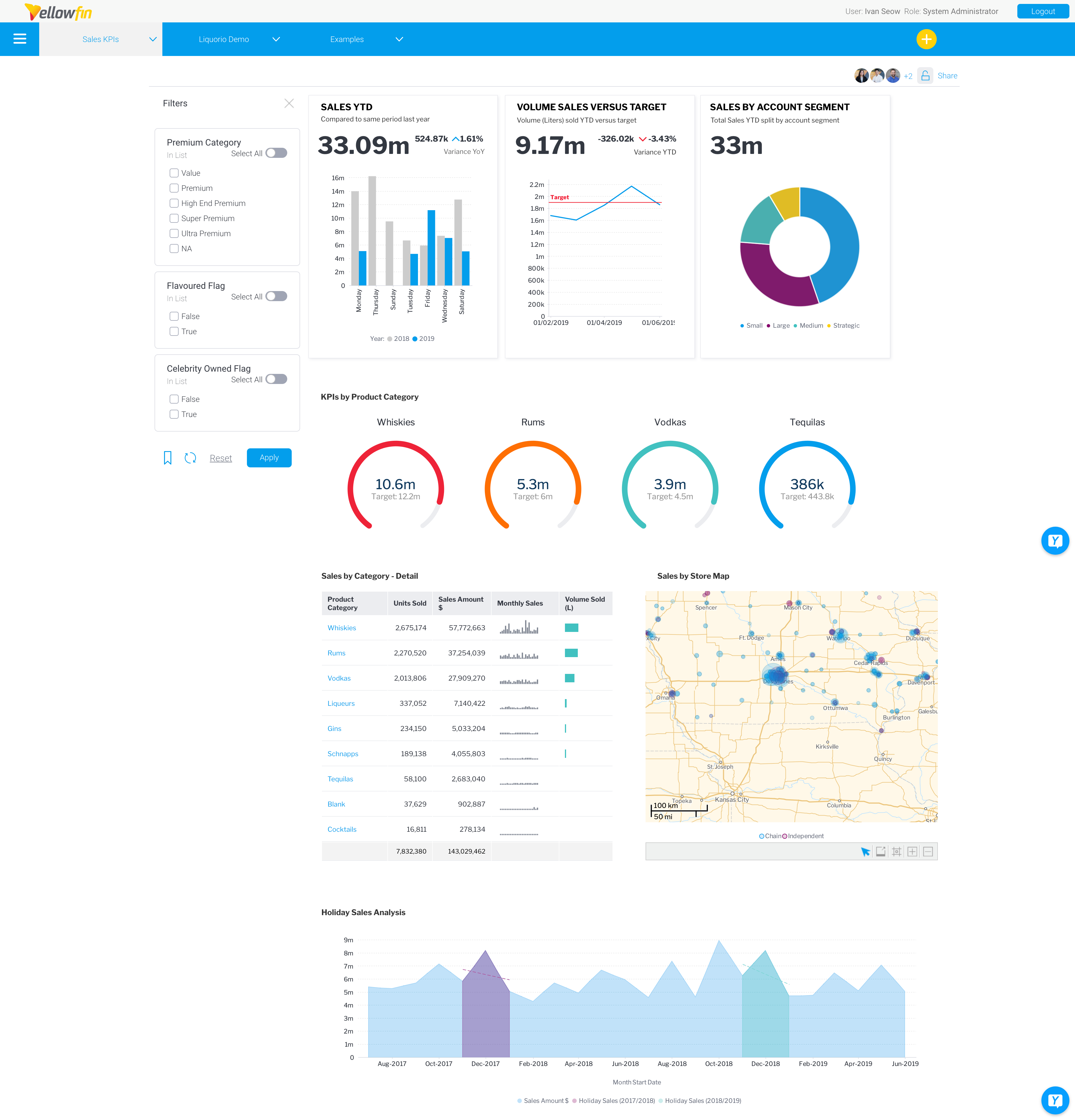Expand the Sales KPIs tab dropdown
The width and height of the screenshot is (1075, 1120).
click(153, 39)
